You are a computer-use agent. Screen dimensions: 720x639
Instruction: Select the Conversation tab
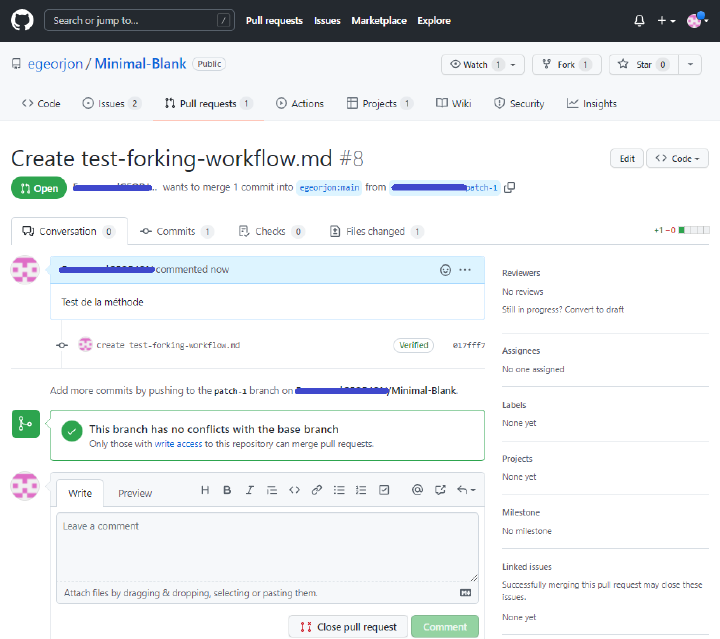pyautogui.click(x=69, y=231)
